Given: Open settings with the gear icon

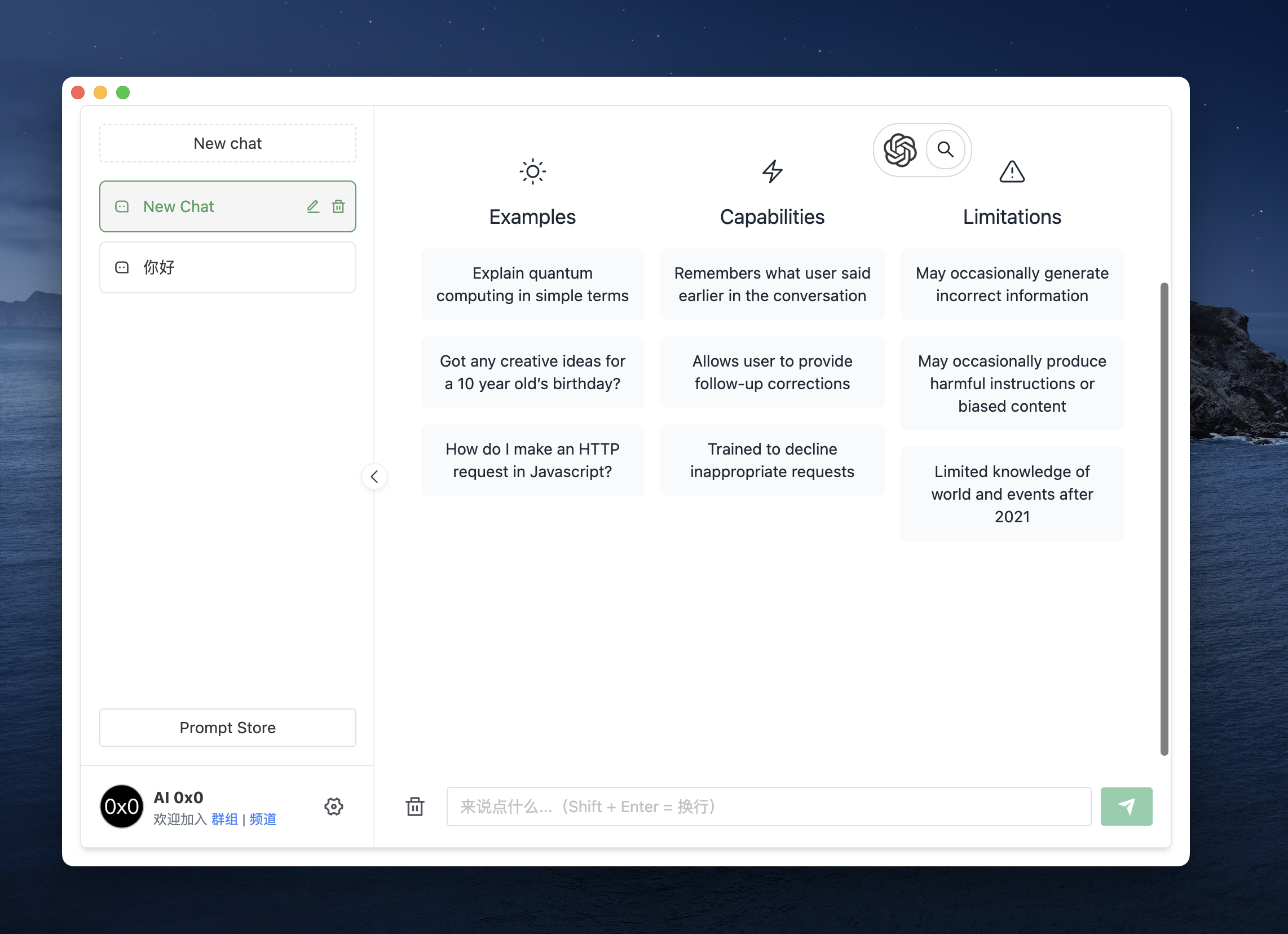Looking at the screenshot, I should click(334, 806).
